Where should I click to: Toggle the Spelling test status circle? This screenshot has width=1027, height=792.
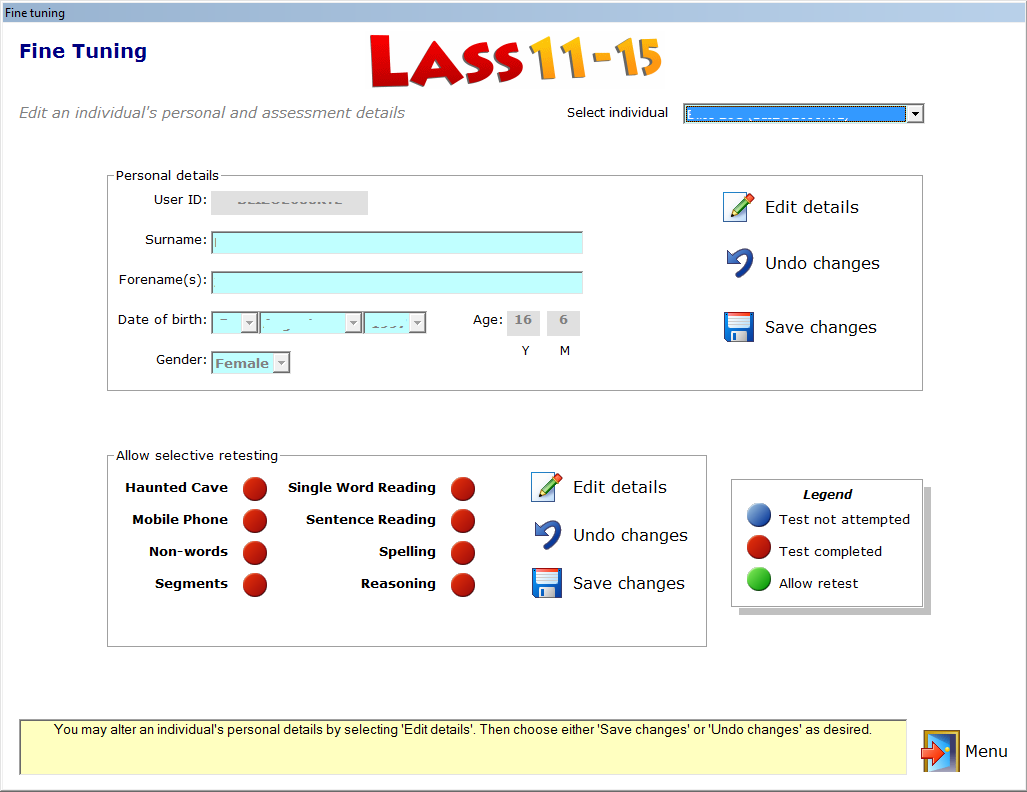pyautogui.click(x=462, y=552)
